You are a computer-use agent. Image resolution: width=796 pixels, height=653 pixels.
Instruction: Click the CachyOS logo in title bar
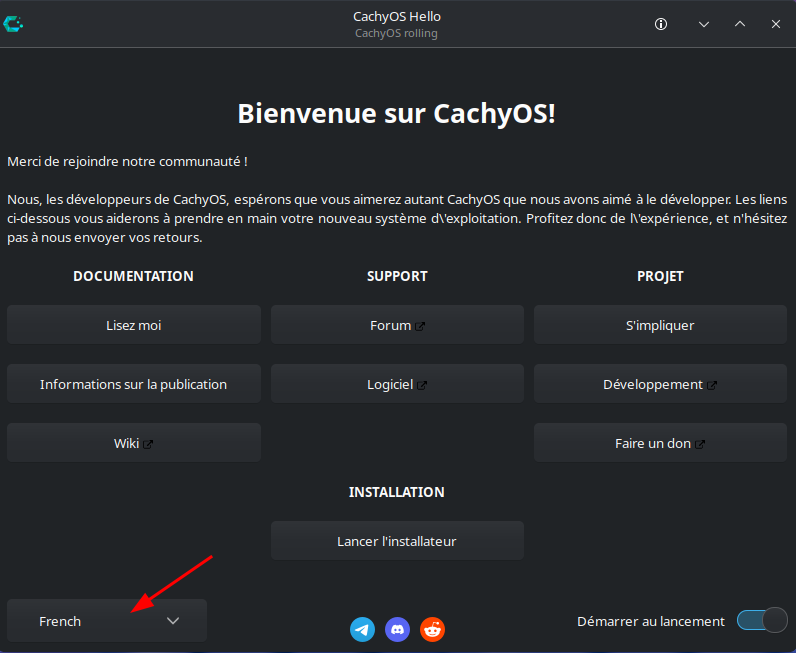14,24
